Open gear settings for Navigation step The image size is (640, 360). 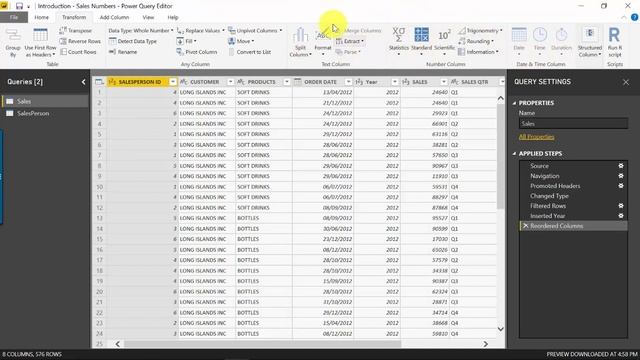(x=621, y=176)
